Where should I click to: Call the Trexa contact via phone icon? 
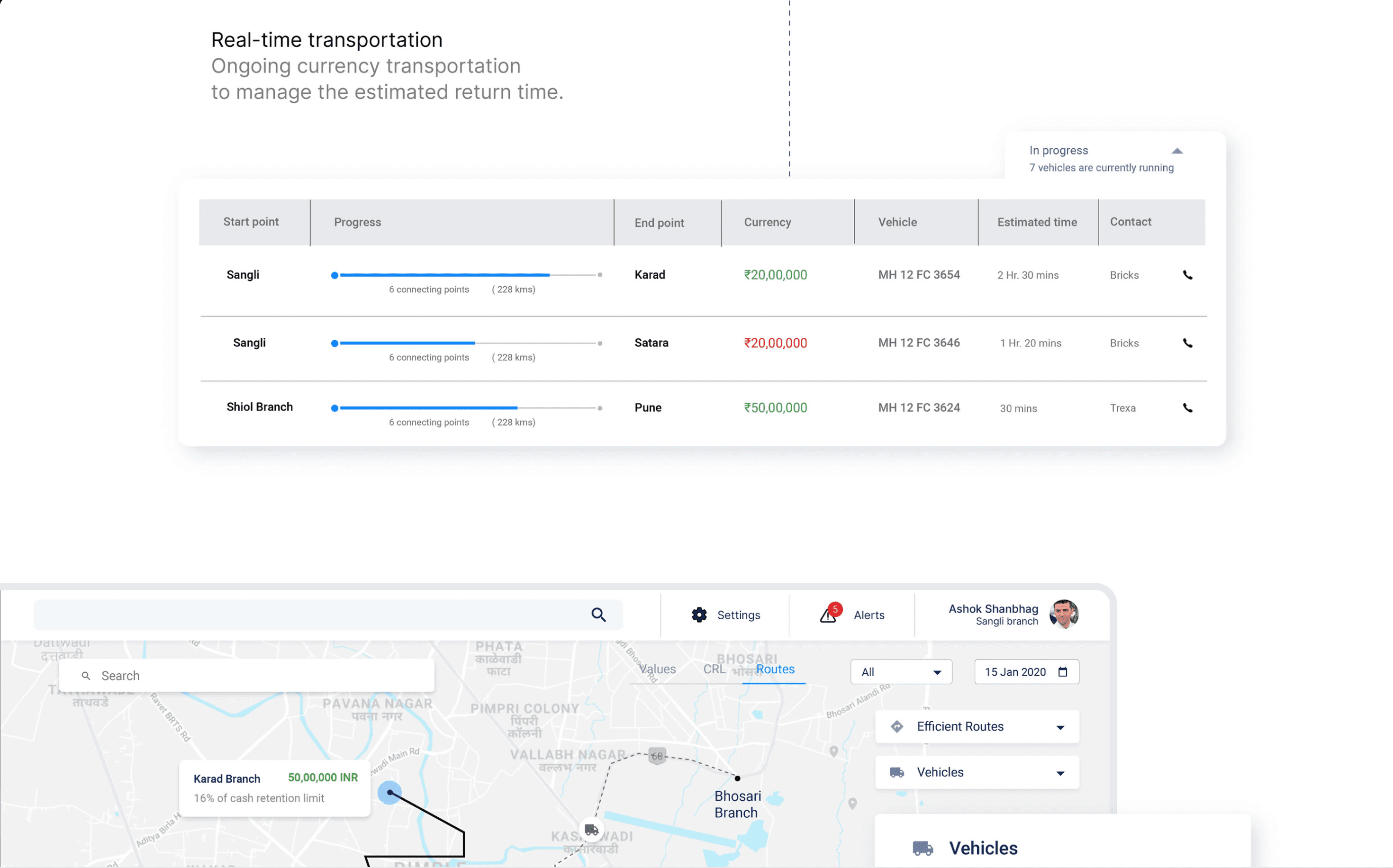point(1187,408)
